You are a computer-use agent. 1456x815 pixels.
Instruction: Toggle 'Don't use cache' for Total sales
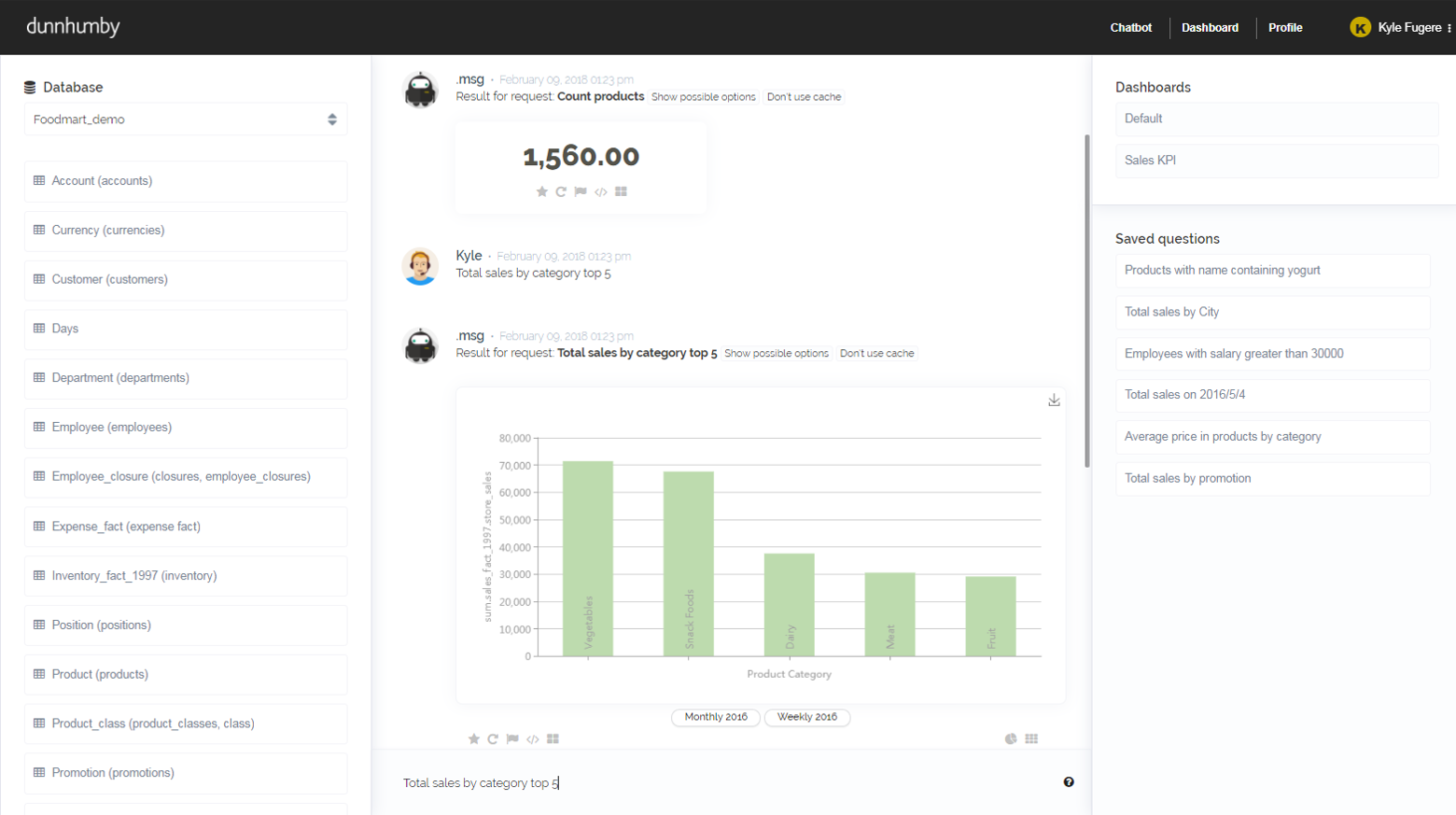(876, 354)
